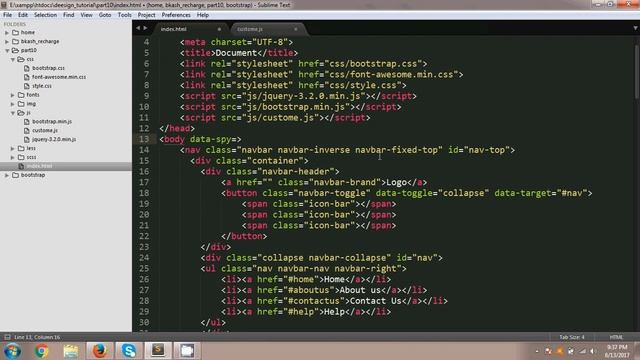Image resolution: width=640 pixels, height=360 pixels.
Task: Open Skype from the taskbar
Action: (129, 351)
